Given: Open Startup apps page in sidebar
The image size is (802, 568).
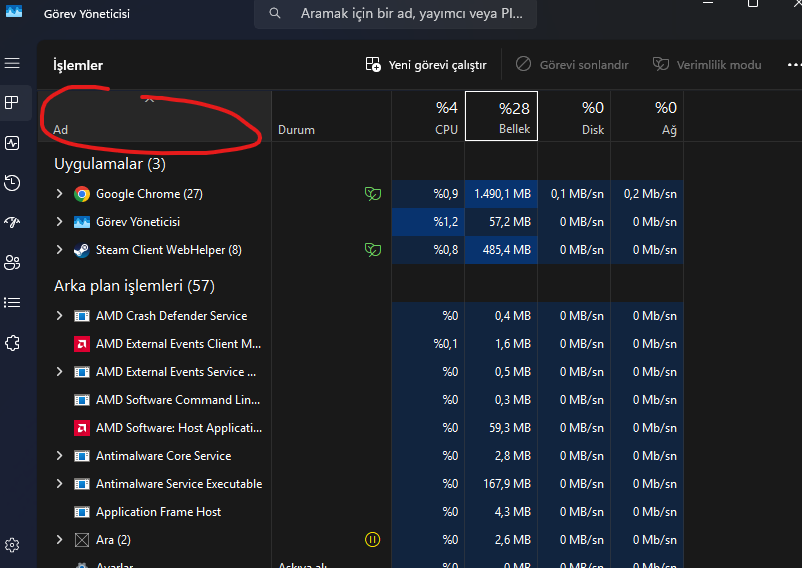Looking at the screenshot, I should pos(12,222).
